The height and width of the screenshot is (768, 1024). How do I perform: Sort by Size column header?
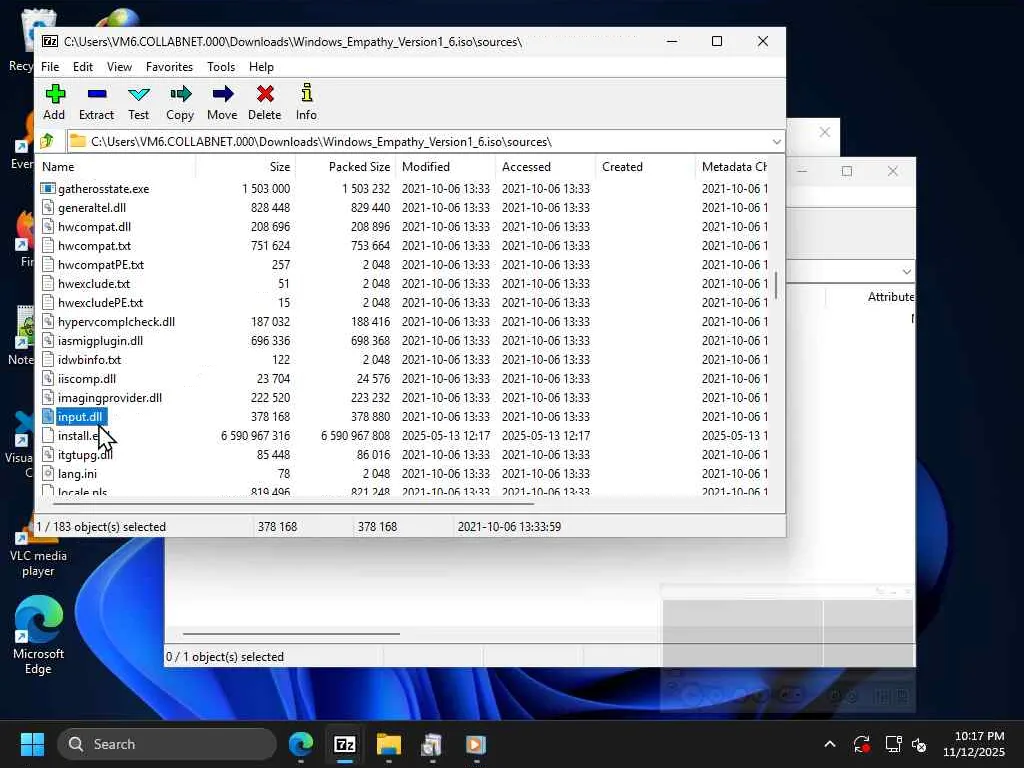(246, 167)
